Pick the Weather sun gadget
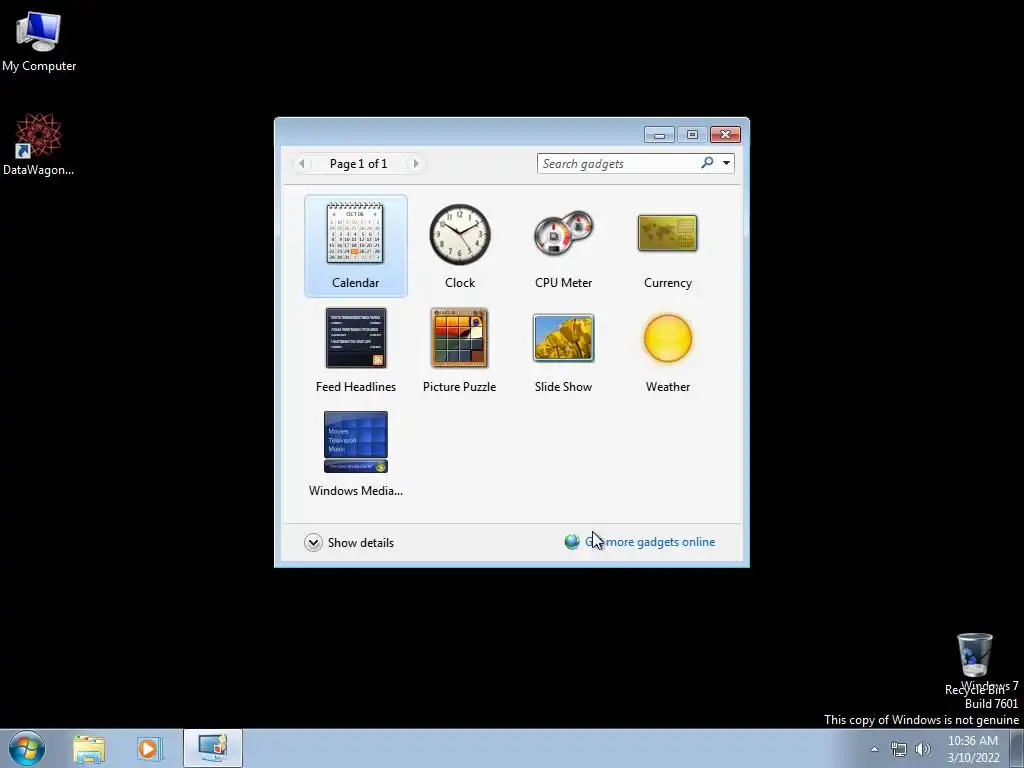The image size is (1024, 768). [667, 338]
